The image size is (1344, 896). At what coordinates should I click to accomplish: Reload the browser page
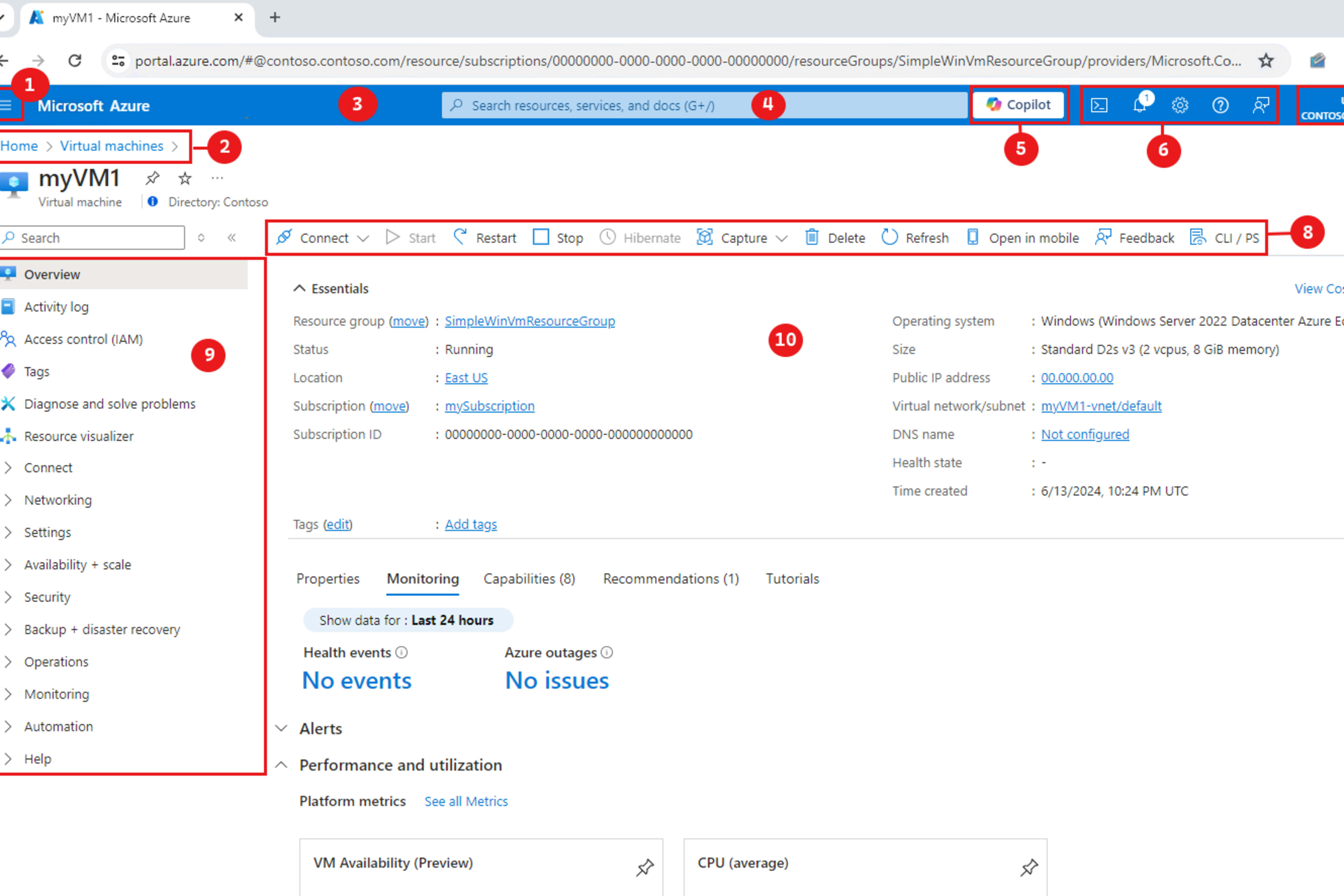(75, 61)
